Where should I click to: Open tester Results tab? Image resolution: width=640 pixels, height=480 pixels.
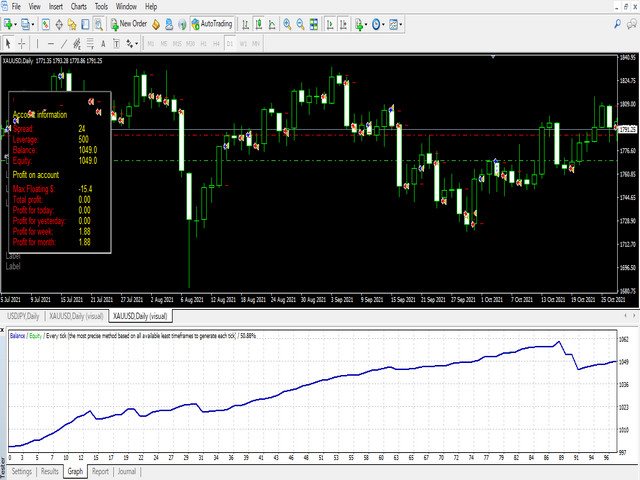pos(50,471)
